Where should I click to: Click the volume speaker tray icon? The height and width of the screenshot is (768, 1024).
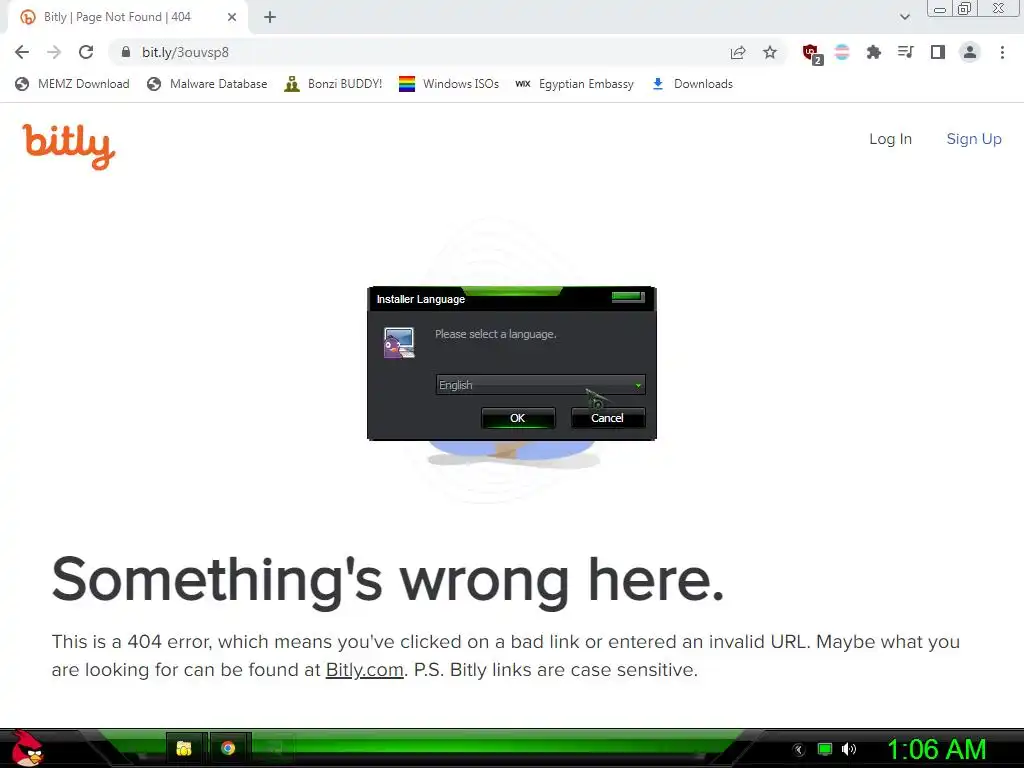coord(849,749)
